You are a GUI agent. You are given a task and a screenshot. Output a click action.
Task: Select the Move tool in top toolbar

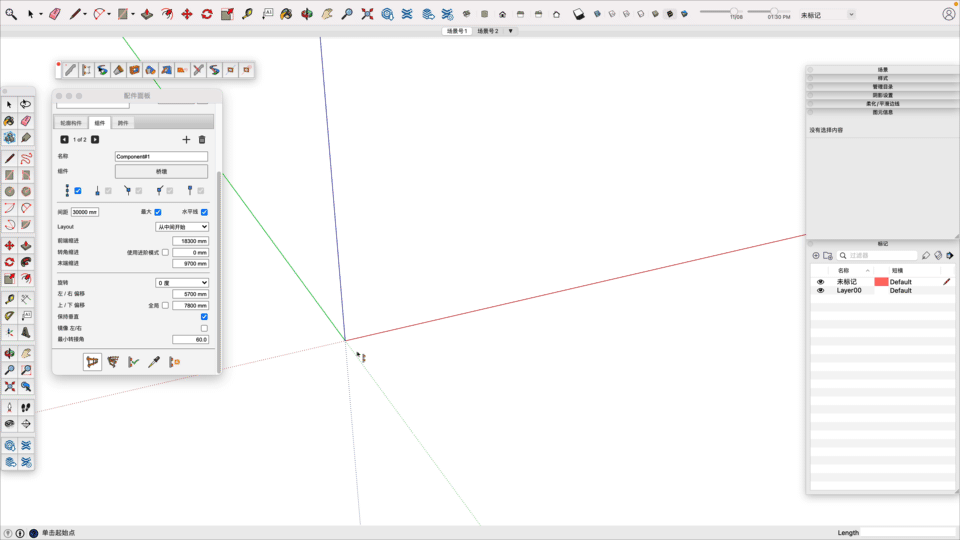pos(187,14)
